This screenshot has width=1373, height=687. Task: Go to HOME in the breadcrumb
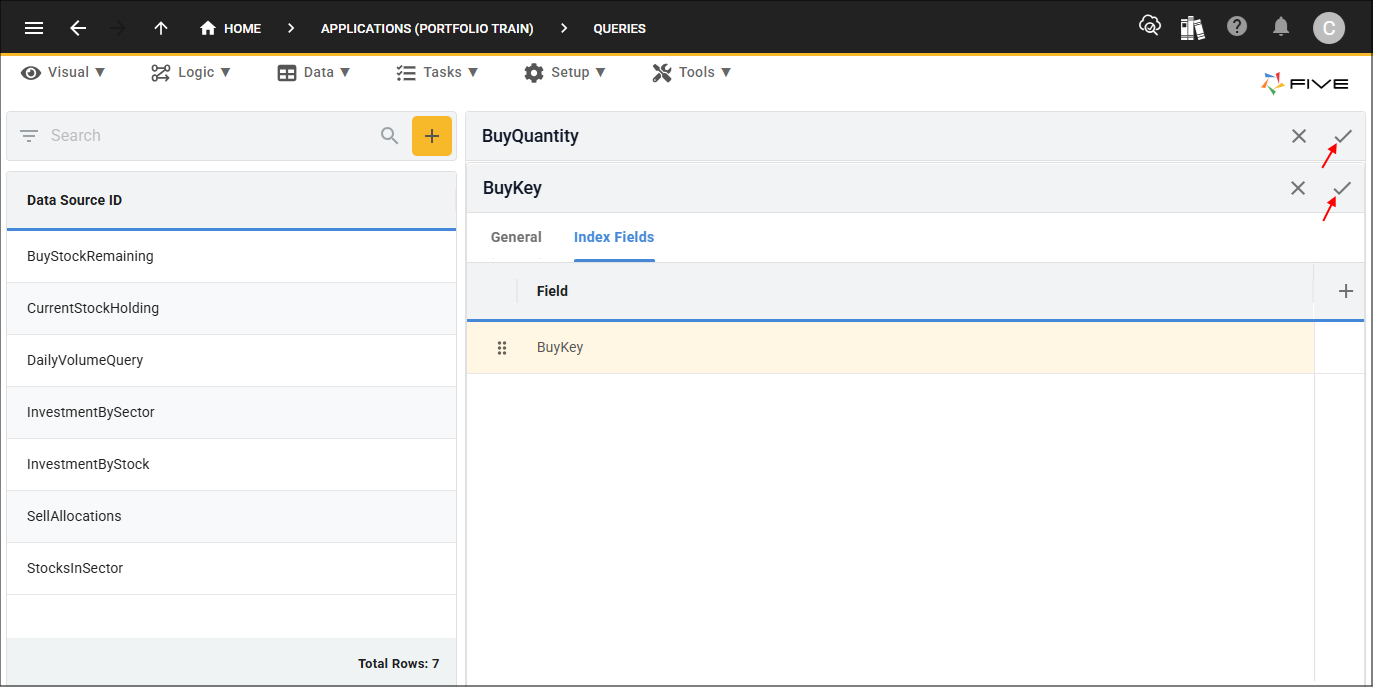point(231,28)
